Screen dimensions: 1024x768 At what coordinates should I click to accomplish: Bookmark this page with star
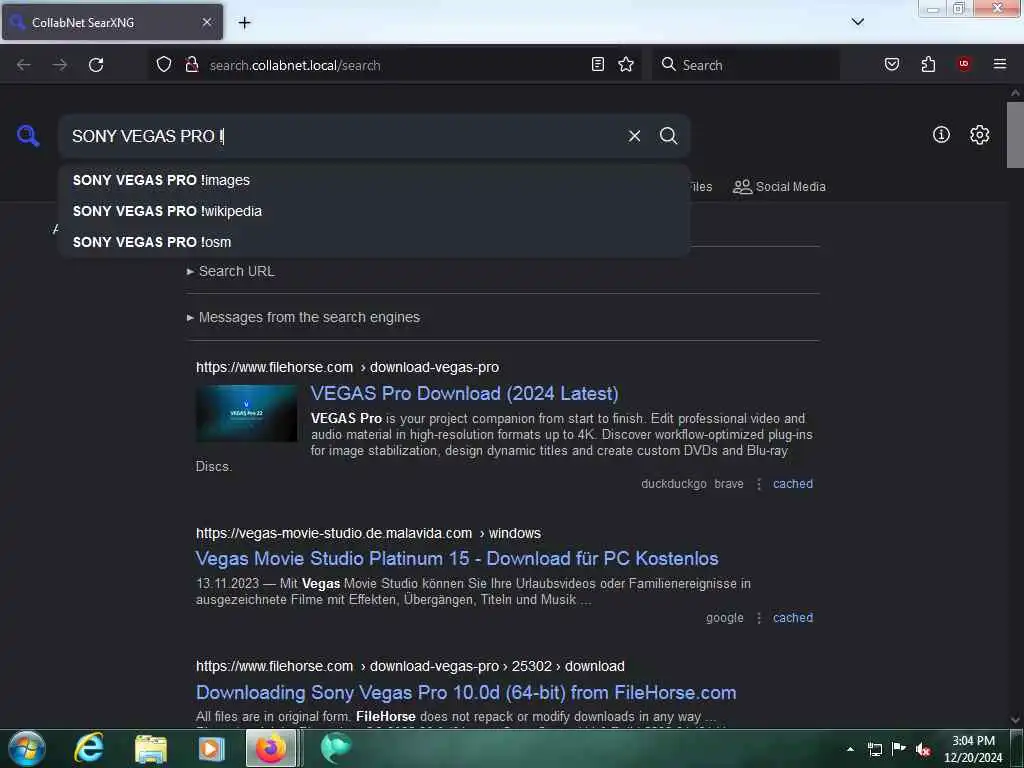(626, 64)
